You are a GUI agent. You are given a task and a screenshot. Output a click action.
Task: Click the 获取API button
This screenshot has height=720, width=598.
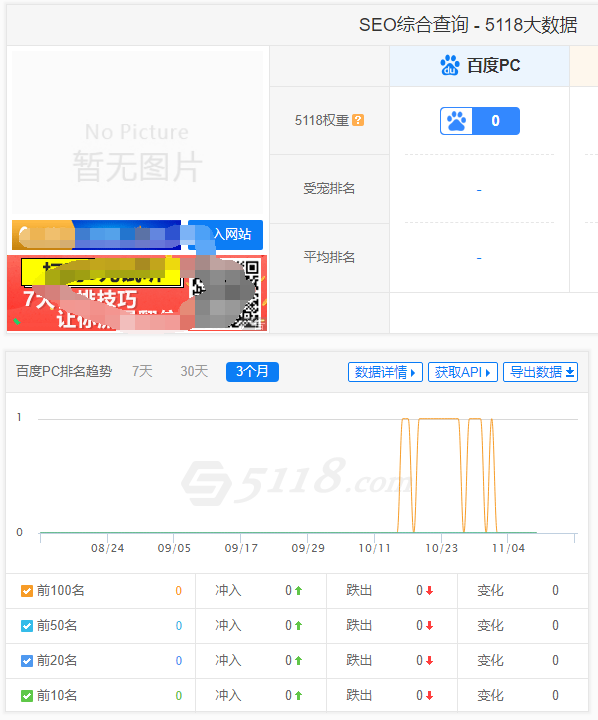(x=463, y=372)
